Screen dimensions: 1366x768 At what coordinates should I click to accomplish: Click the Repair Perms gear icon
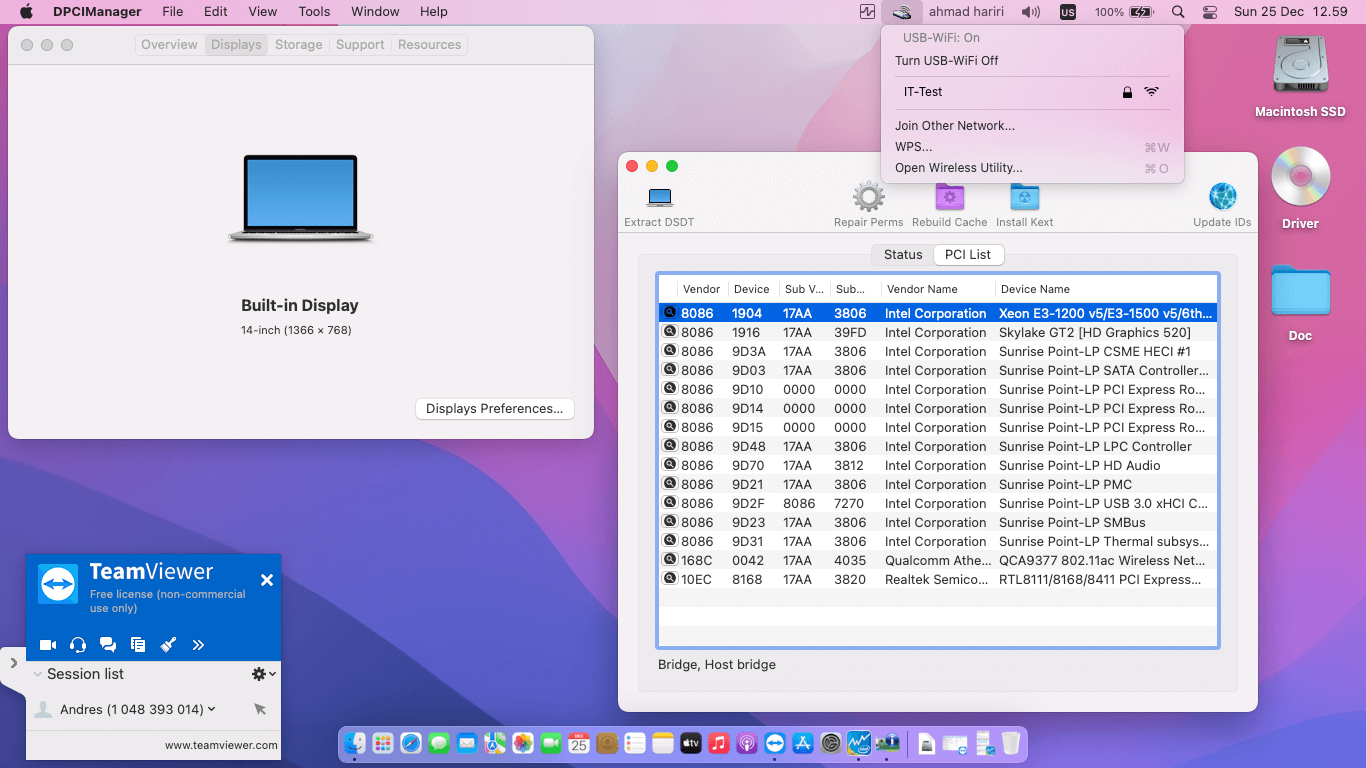pyautogui.click(x=868, y=197)
